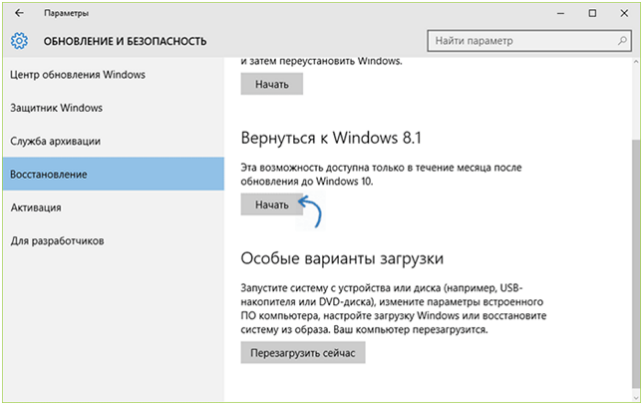This screenshot has width=643, height=405.
Task: Click the scrollbar down arrow
Action: [636, 398]
